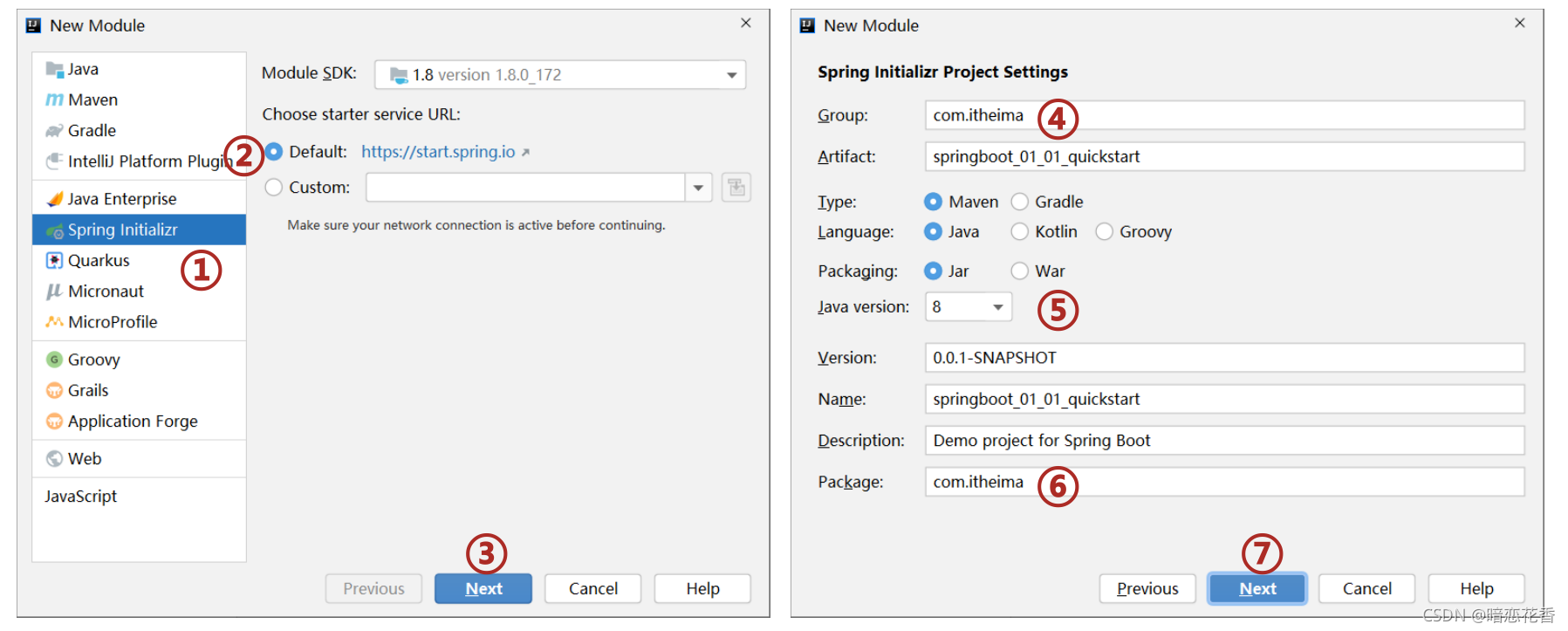Click the SDK folder icon in Module SDK box
The image size is (1568, 631).
tap(399, 75)
